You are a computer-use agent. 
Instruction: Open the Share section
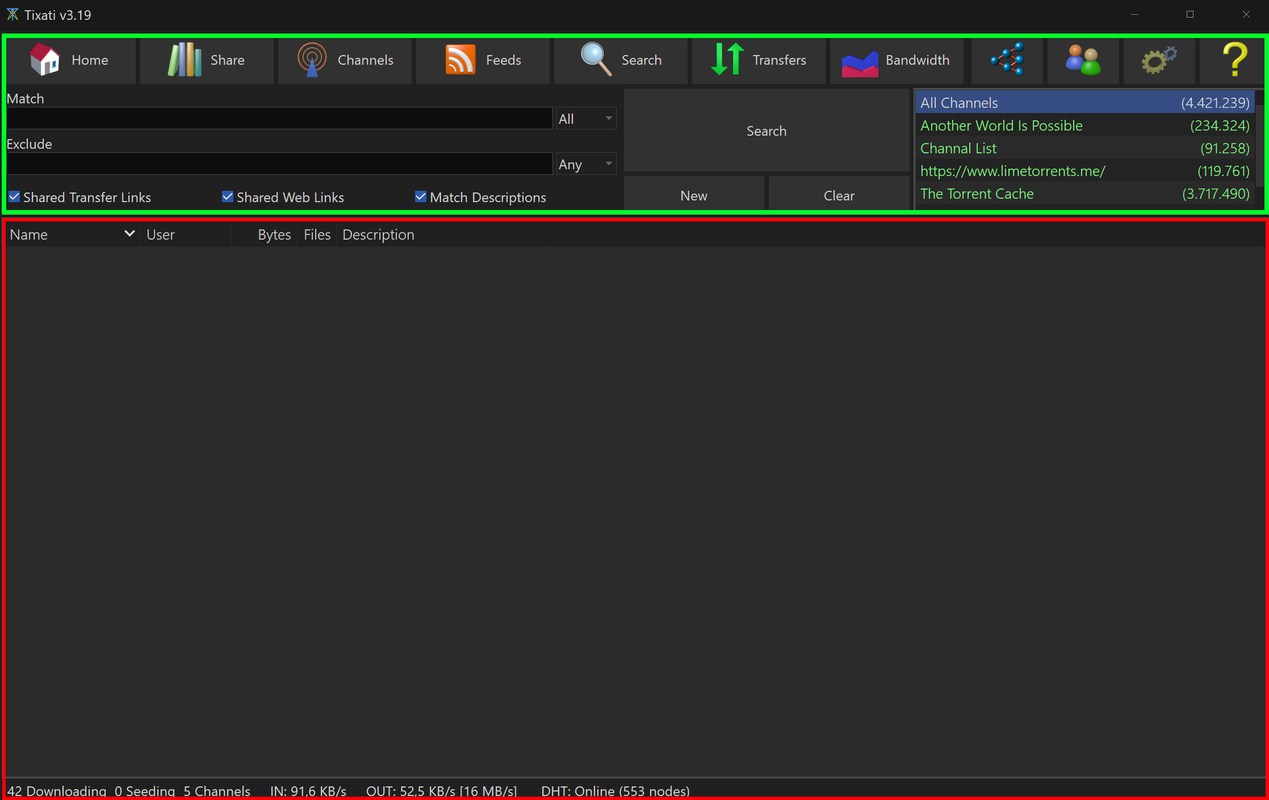tap(207, 60)
